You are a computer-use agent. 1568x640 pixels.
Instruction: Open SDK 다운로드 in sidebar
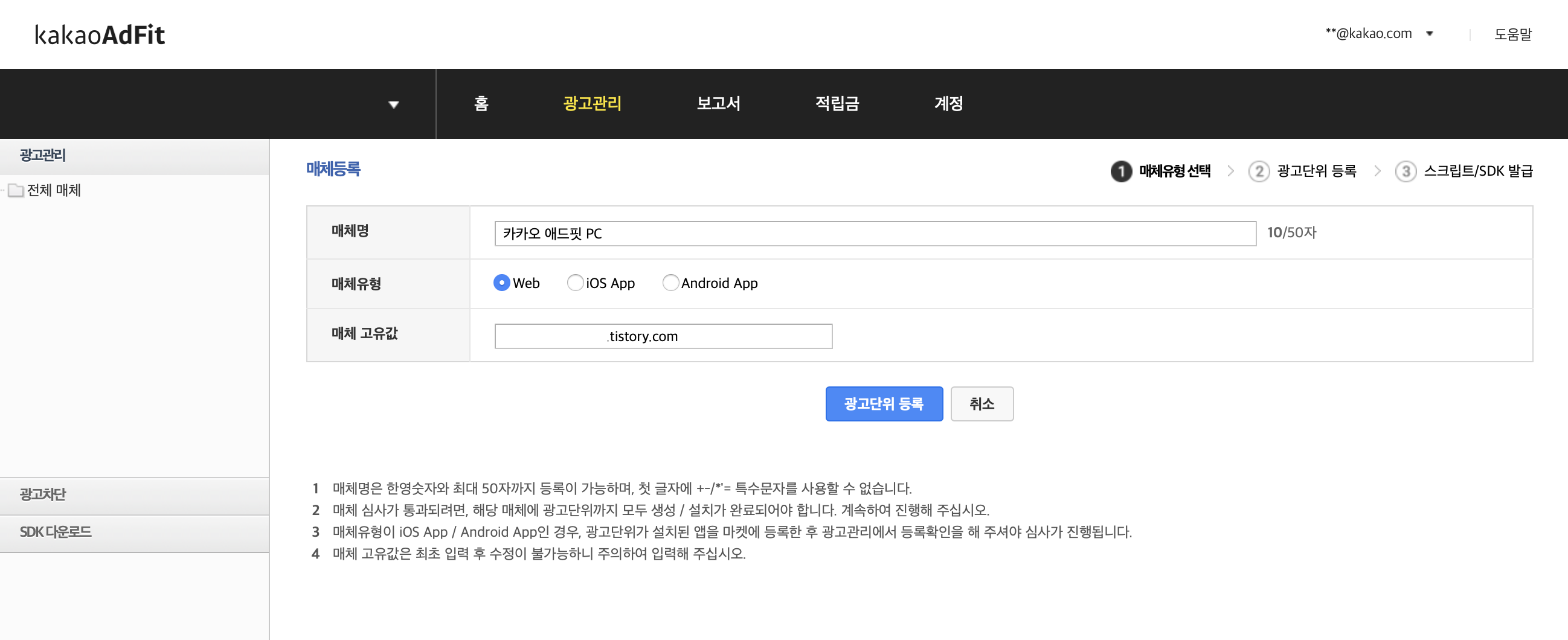(x=135, y=534)
